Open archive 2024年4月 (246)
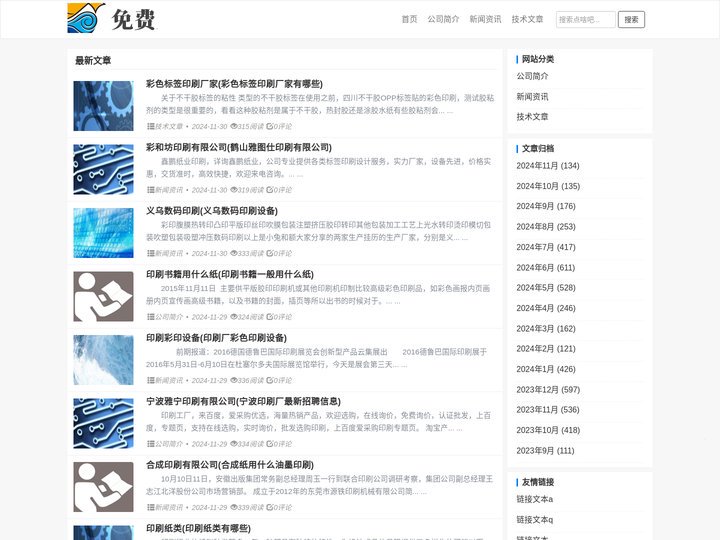Viewport: 720px width, 540px height. [x=546, y=308]
